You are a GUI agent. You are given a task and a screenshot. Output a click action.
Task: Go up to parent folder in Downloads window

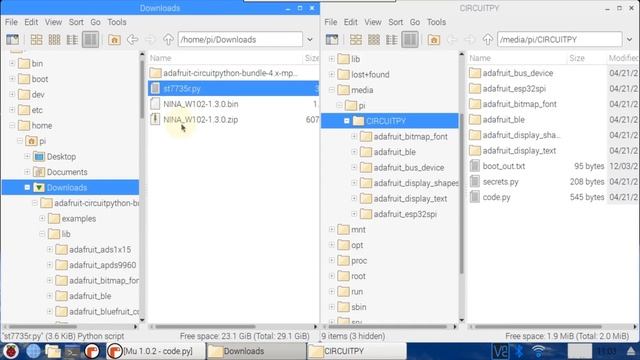tap(168, 40)
